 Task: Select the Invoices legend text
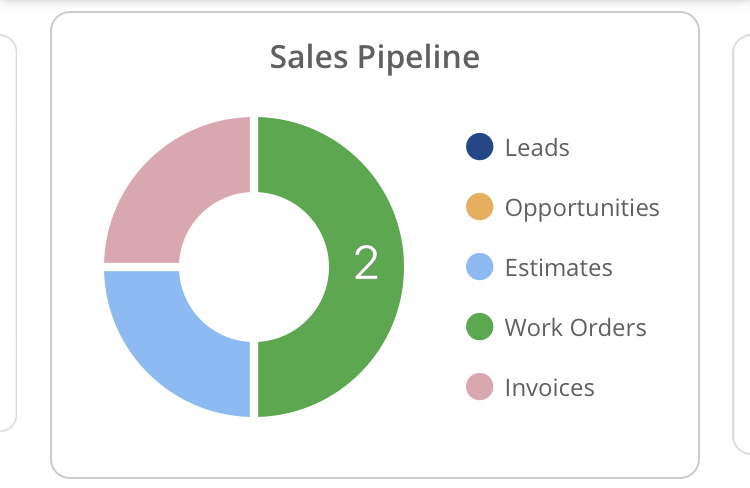tap(549, 387)
